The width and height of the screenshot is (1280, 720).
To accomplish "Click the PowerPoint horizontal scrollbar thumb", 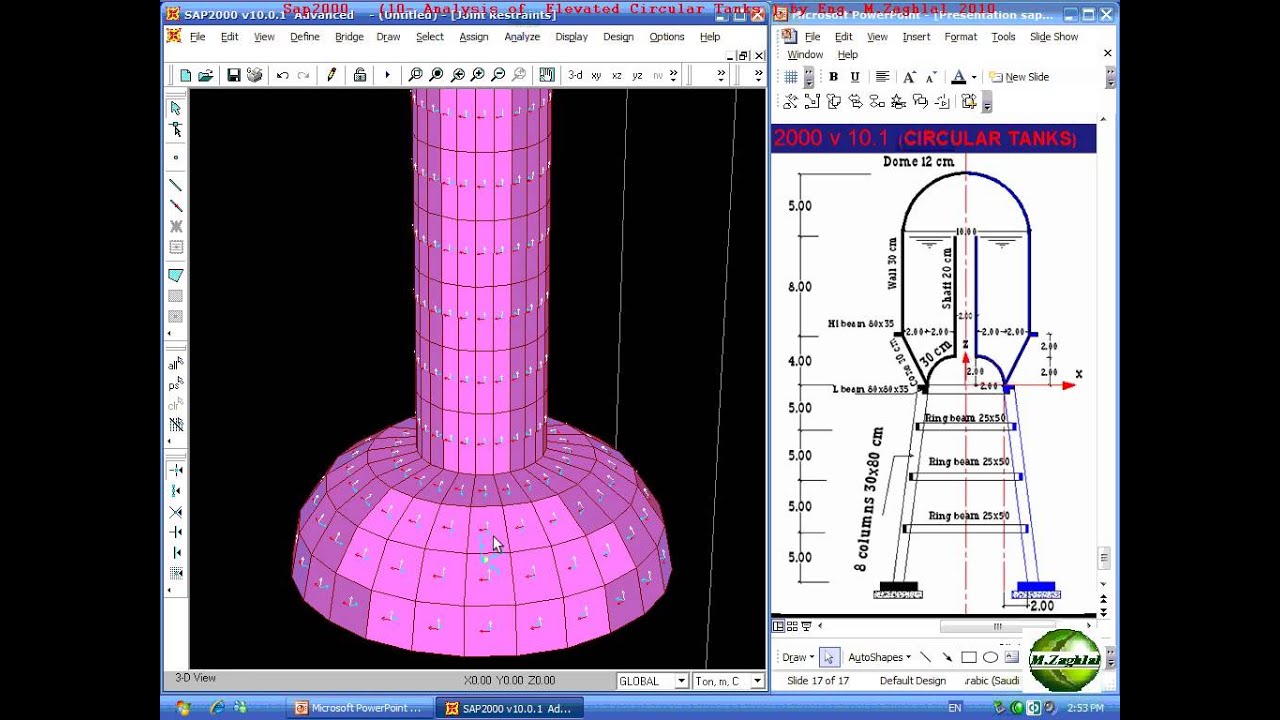I will pyautogui.click(x=996, y=626).
